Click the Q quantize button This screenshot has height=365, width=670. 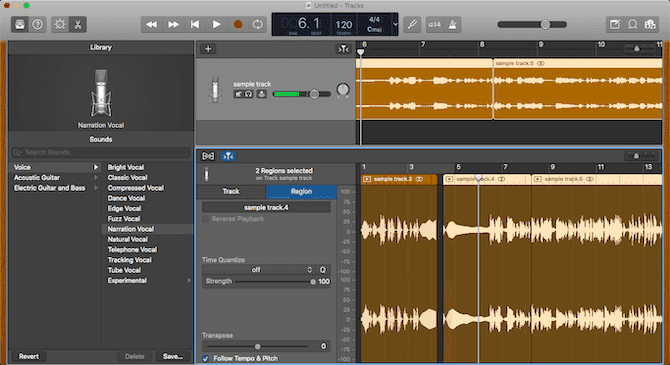tap(323, 270)
